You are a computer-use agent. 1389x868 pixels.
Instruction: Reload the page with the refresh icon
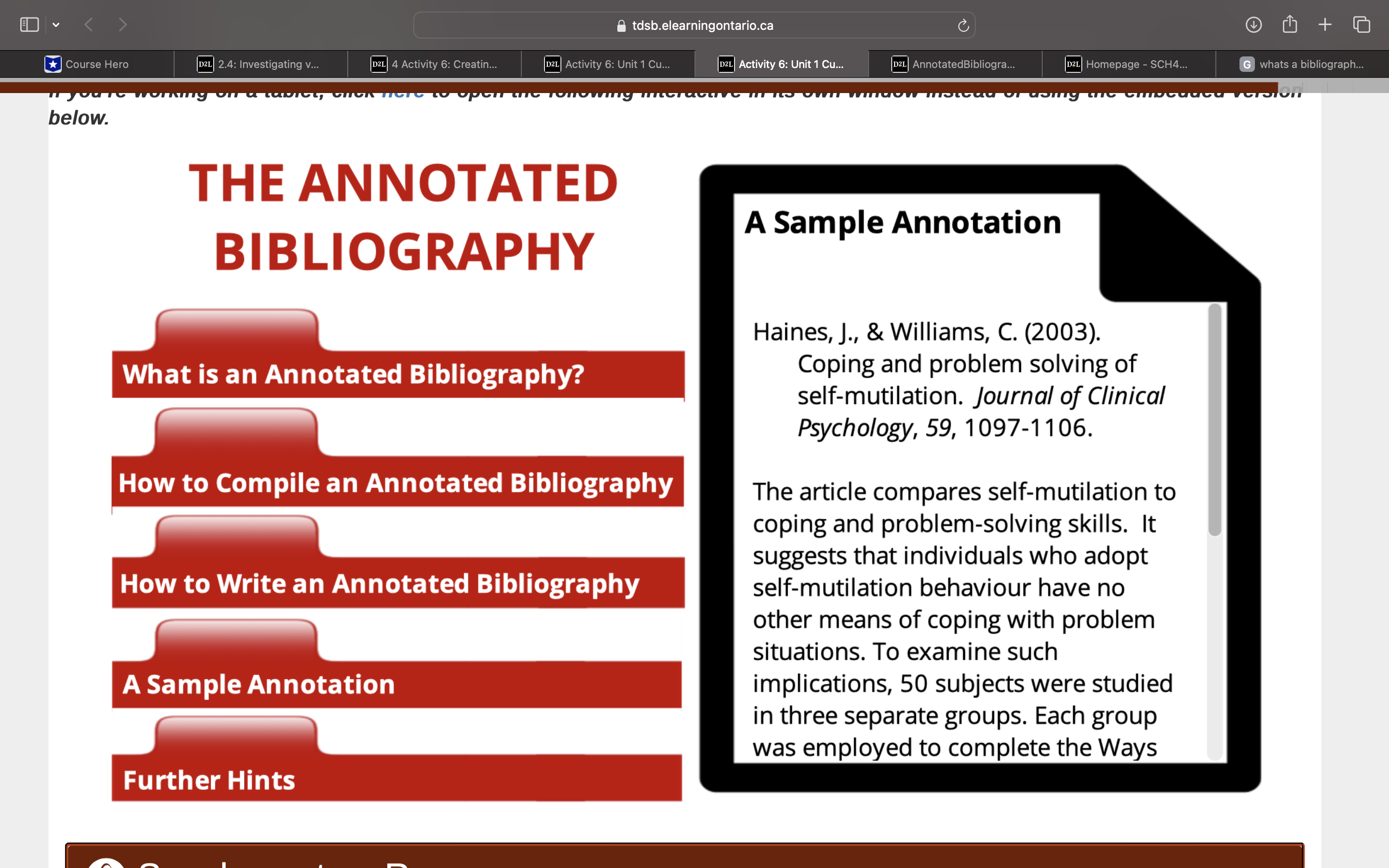coord(963,25)
